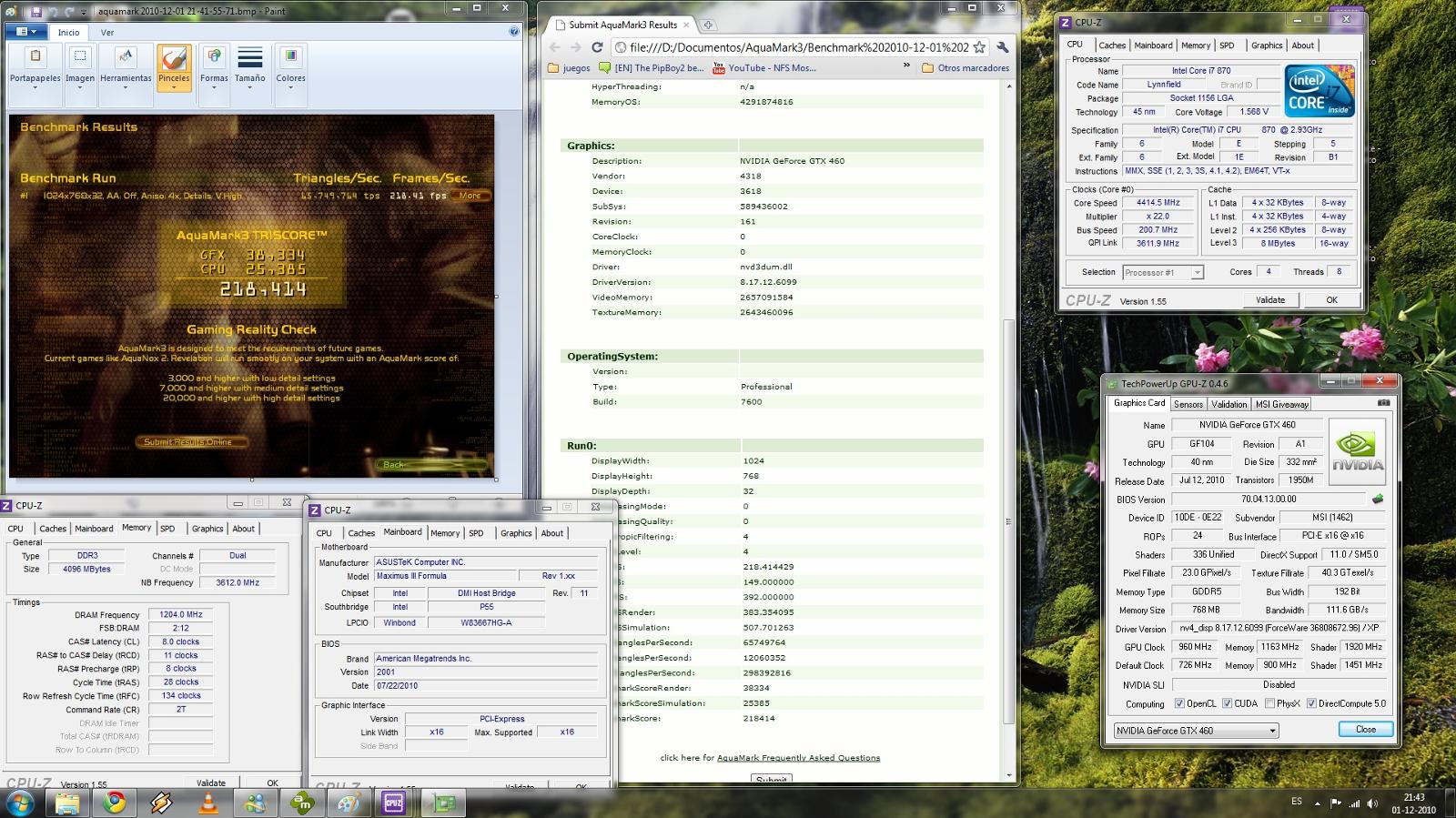Toggle DirectCompute 5.0 checkbox in GPU-Z
The image size is (1456, 818).
[1311, 703]
